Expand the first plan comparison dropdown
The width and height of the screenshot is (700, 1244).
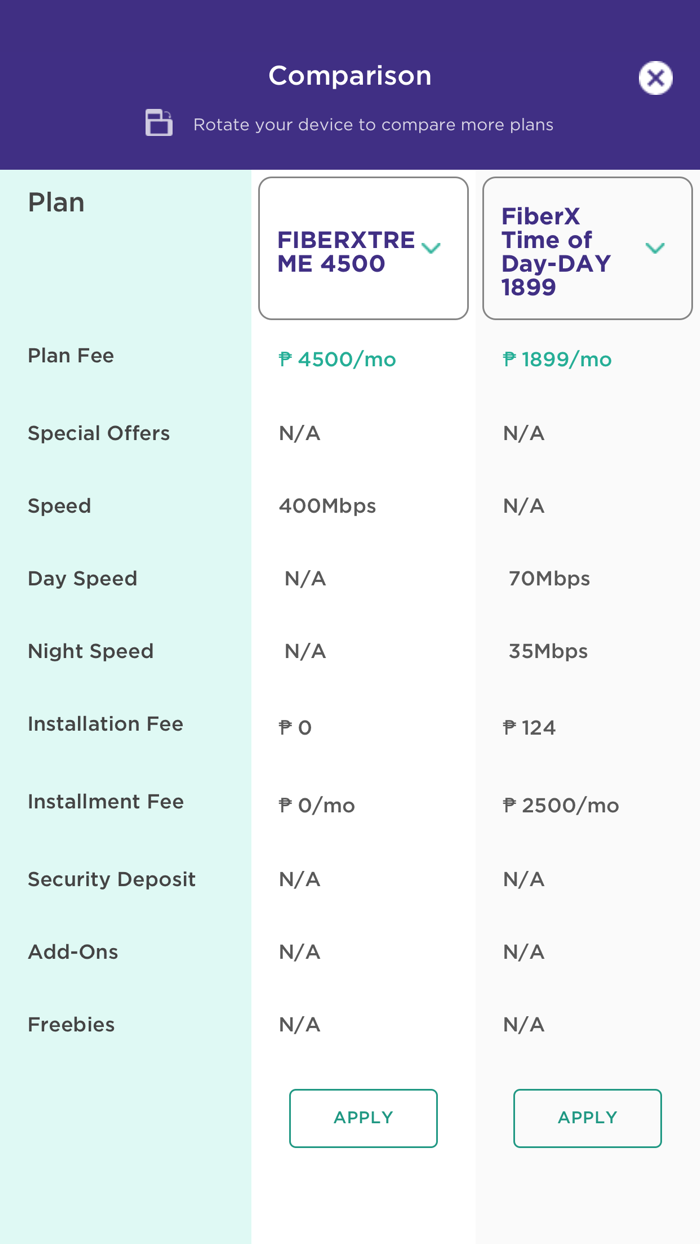pos(363,248)
